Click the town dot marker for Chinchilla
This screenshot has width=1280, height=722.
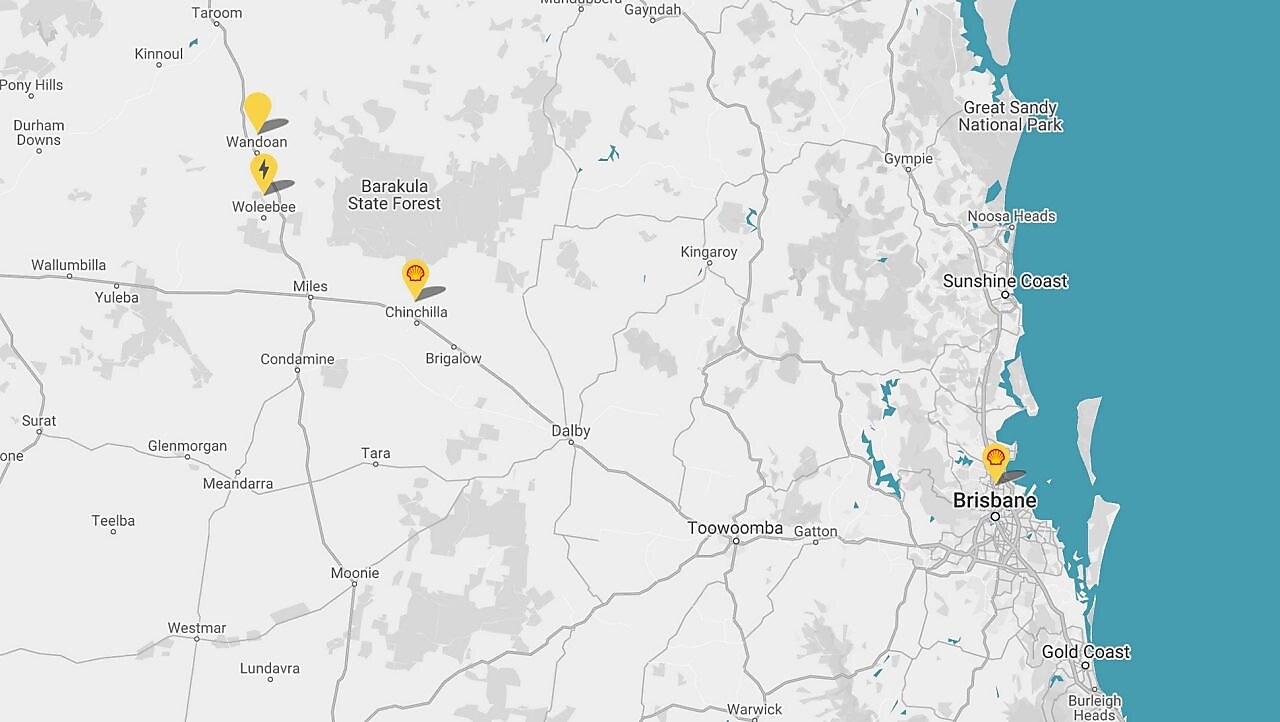416,323
